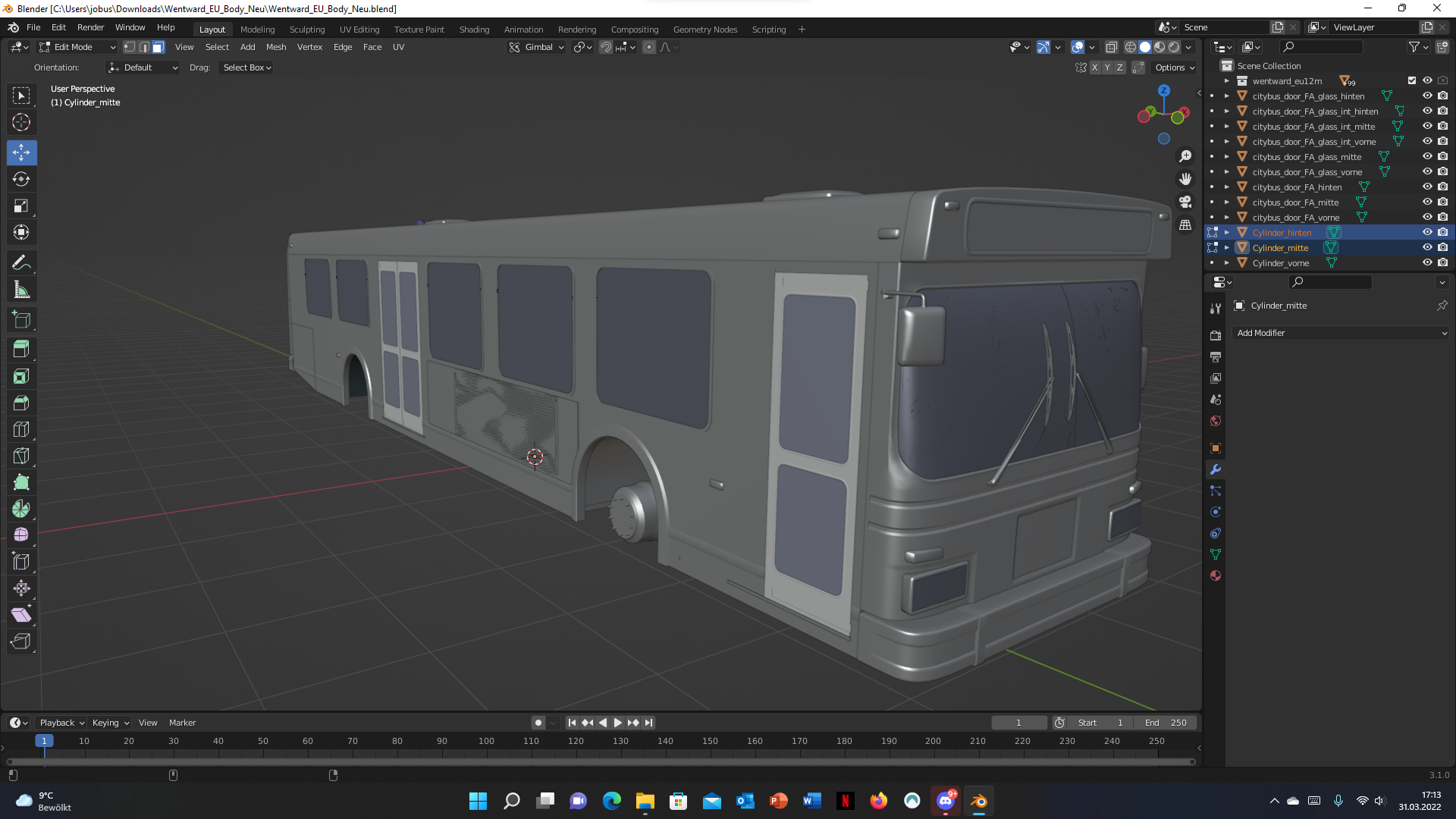This screenshot has width=1456, height=819.
Task: Open Firefox from the taskbar
Action: (878, 801)
